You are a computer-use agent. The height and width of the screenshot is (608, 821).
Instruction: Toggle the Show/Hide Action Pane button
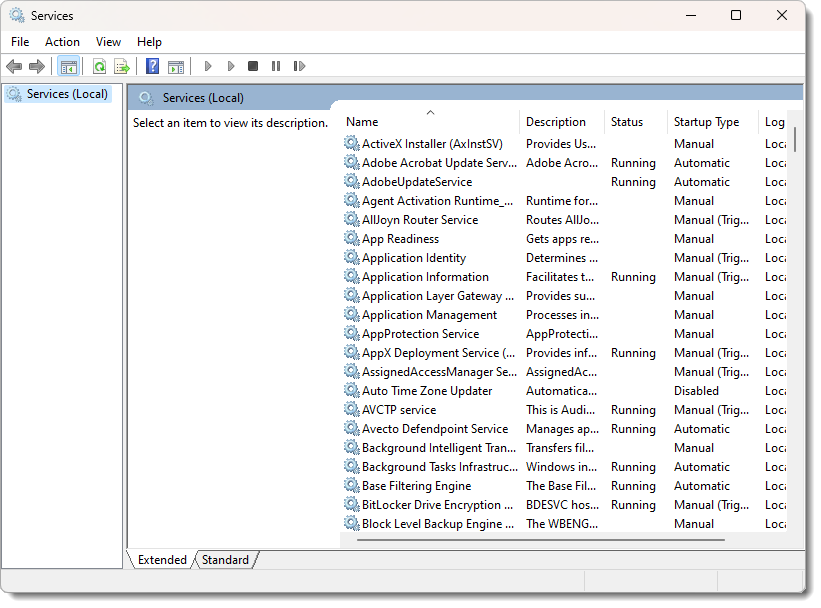coord(176,66)
